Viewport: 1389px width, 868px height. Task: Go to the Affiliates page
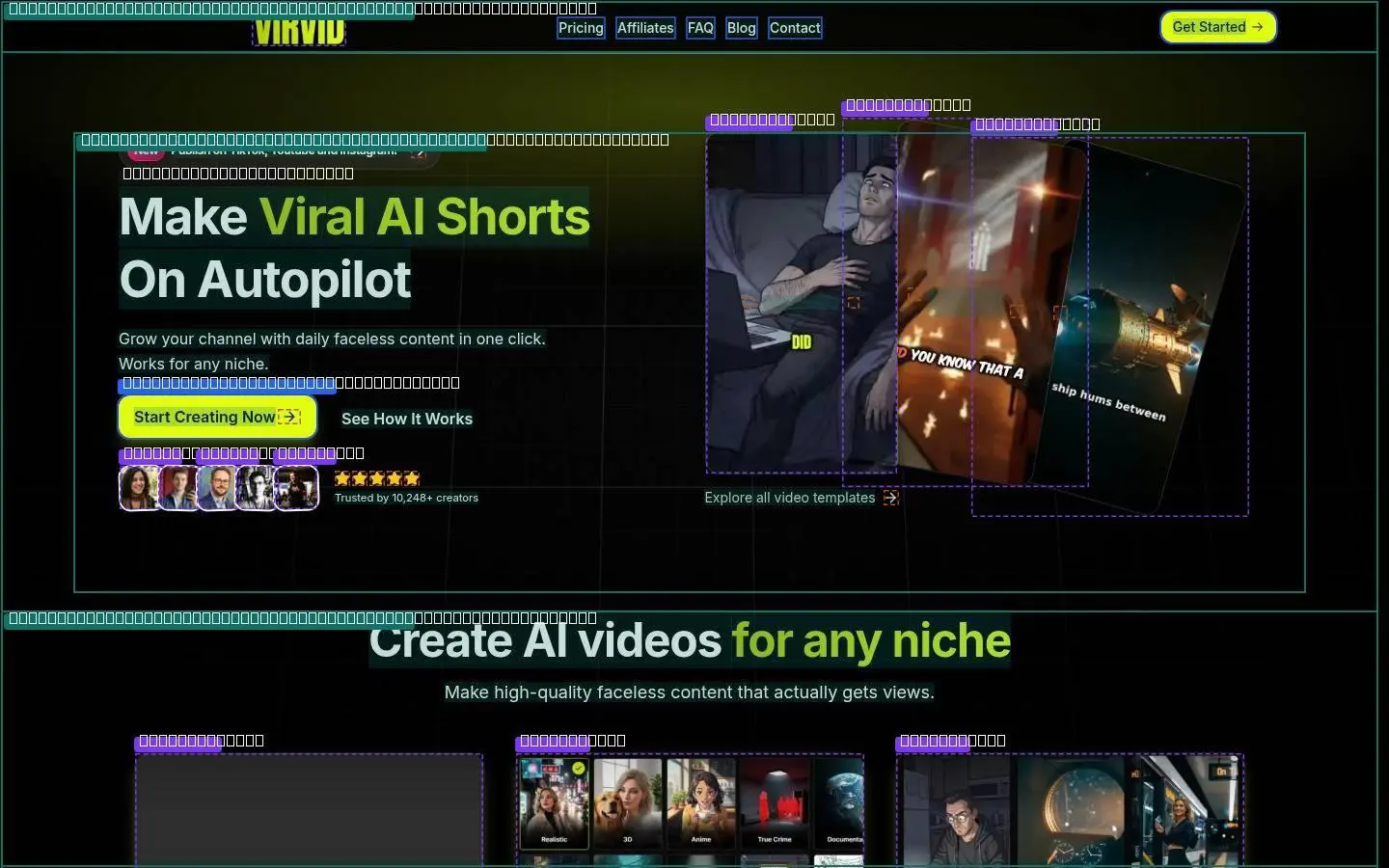[645, 28]
